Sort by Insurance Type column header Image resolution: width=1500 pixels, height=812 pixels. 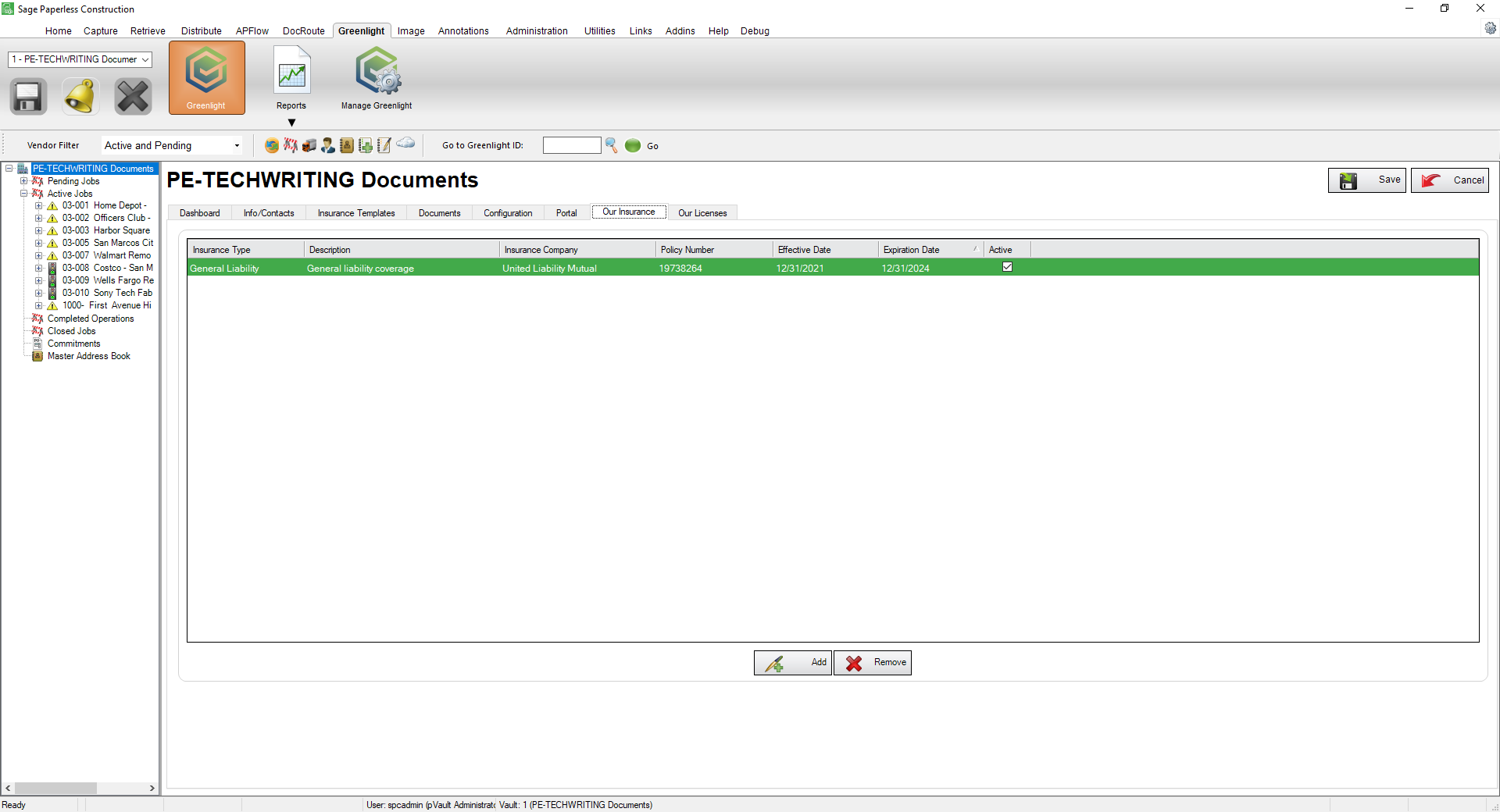[x=245, y=250]
